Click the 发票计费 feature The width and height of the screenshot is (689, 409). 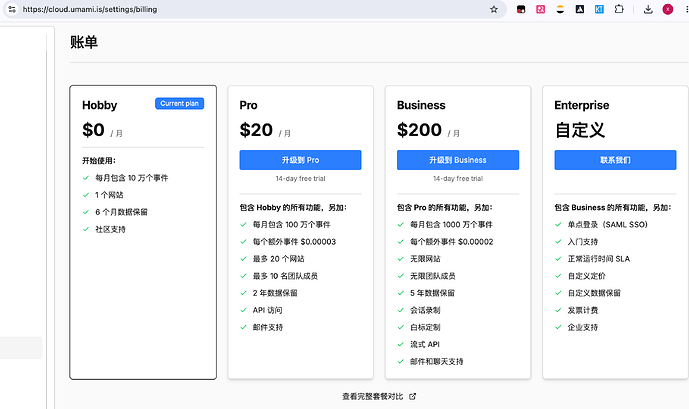[x=582, y=310]
